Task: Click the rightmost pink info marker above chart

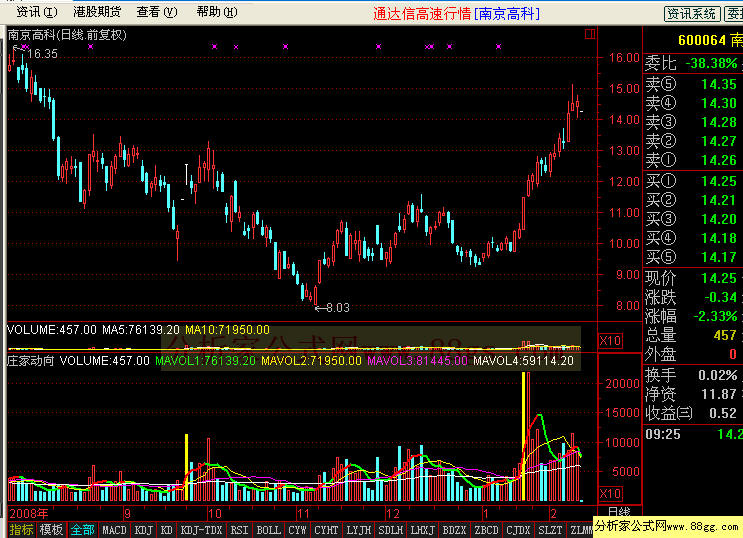Action: pyautogui.click(x=498, y=46)
